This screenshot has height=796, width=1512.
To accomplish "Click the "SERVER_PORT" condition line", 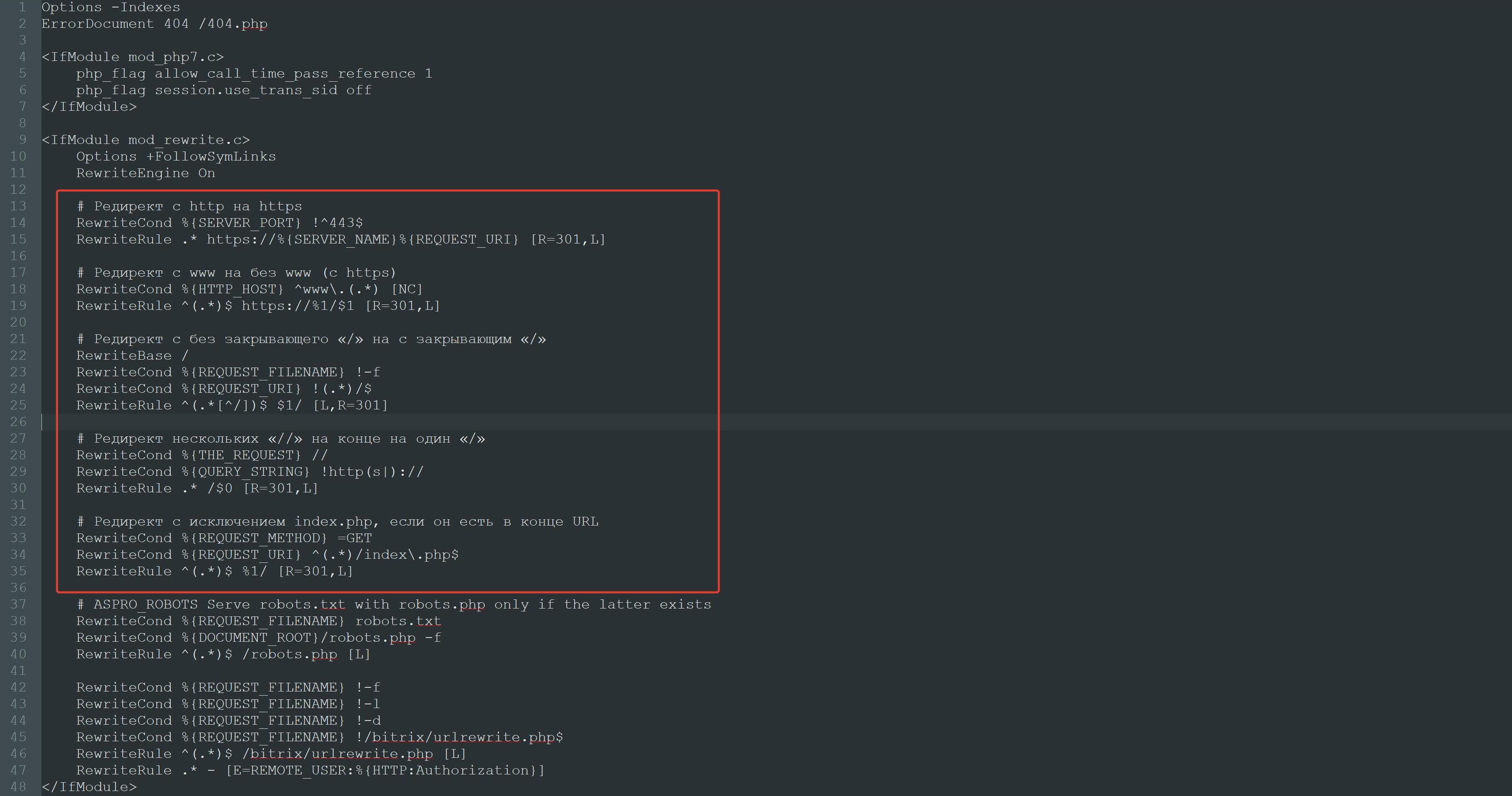I will coord(219,223).
